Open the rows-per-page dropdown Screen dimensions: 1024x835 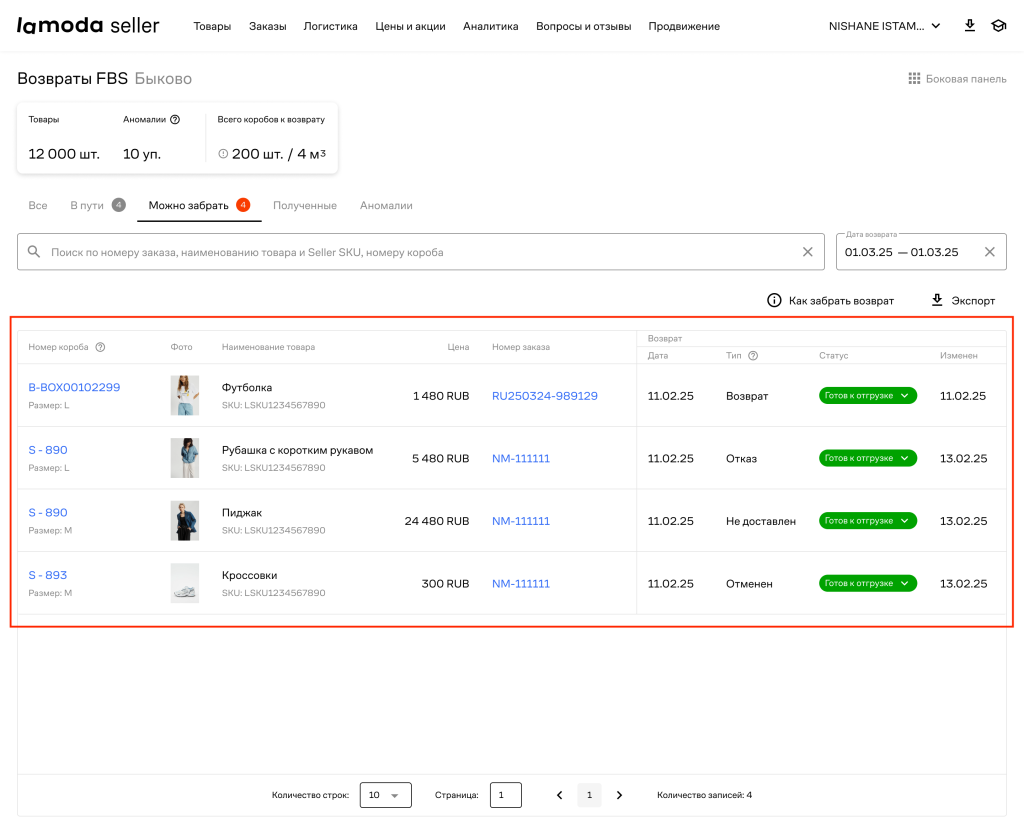pos(385,795)
